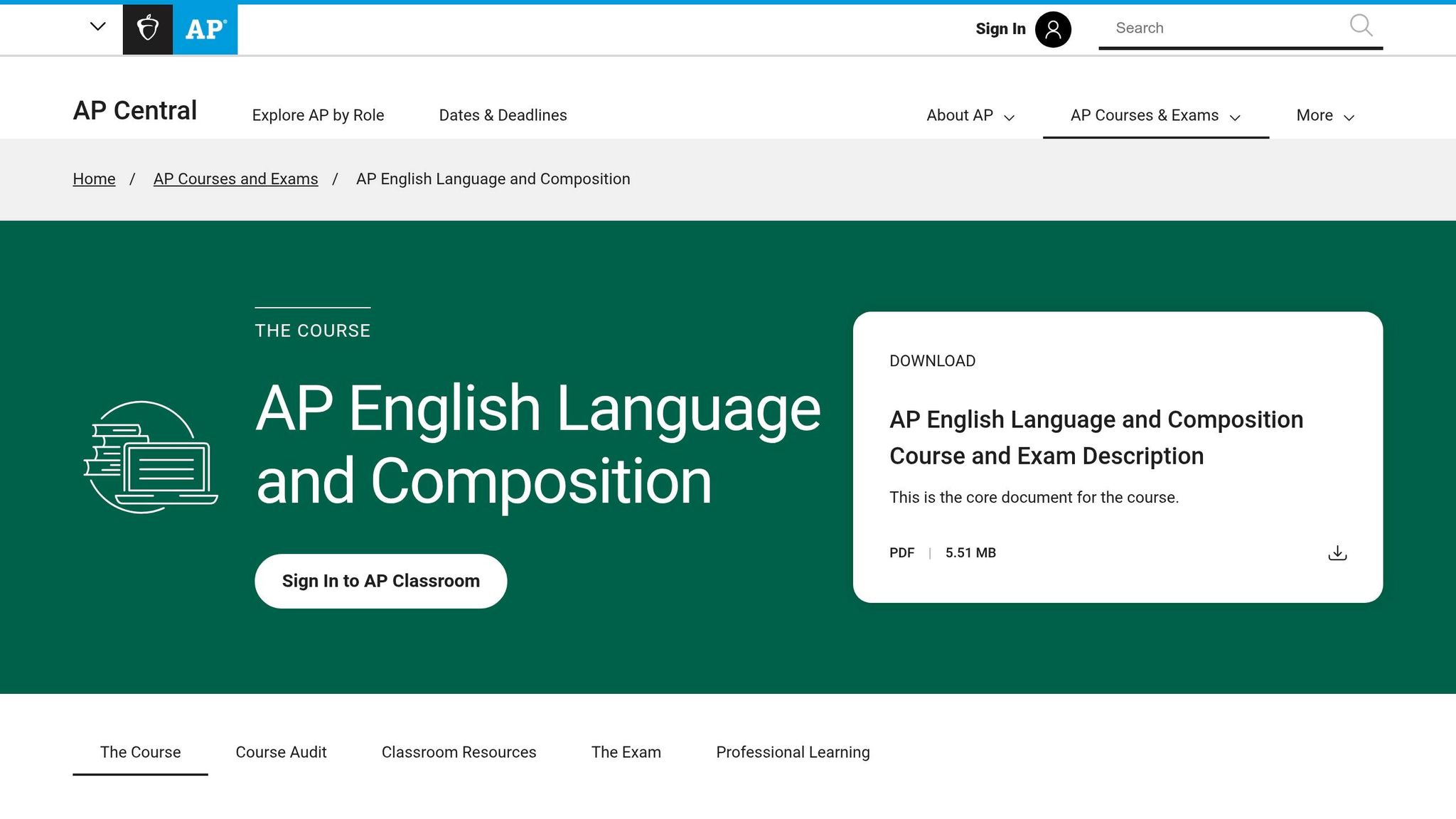Open Explore AP by Role
The image size is (1456, 819).
[x=318, y=115]
